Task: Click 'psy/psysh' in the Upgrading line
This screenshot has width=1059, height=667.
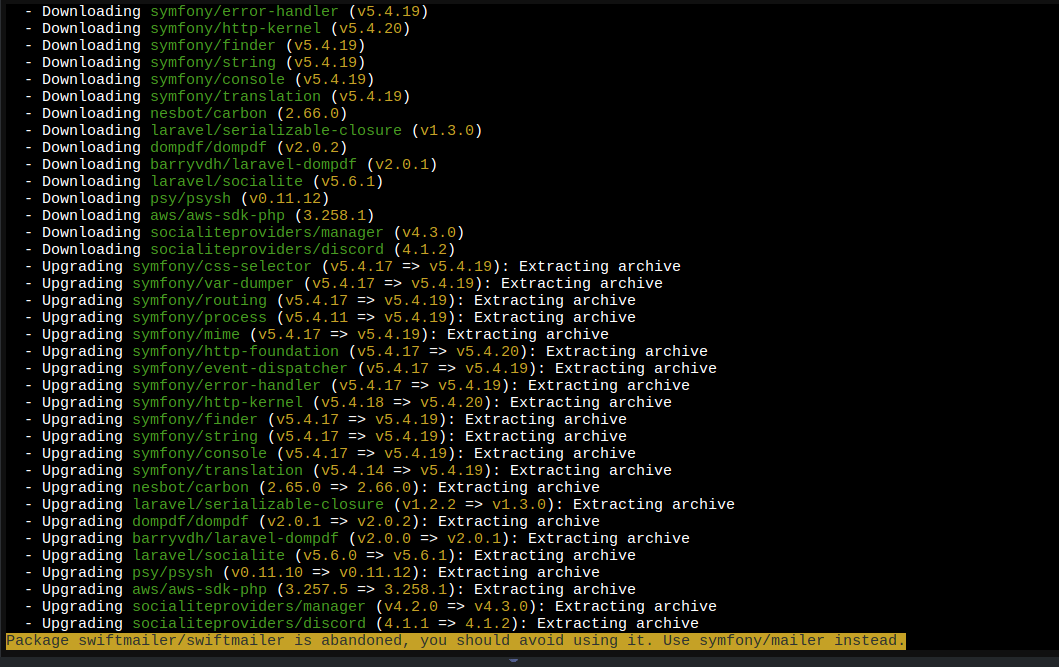Action: pyautogui.click(x=172, y=572)
